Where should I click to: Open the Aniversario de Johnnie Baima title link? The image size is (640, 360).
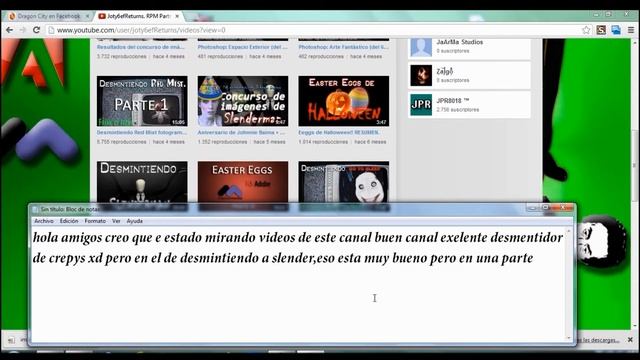(x=241, y=133)
